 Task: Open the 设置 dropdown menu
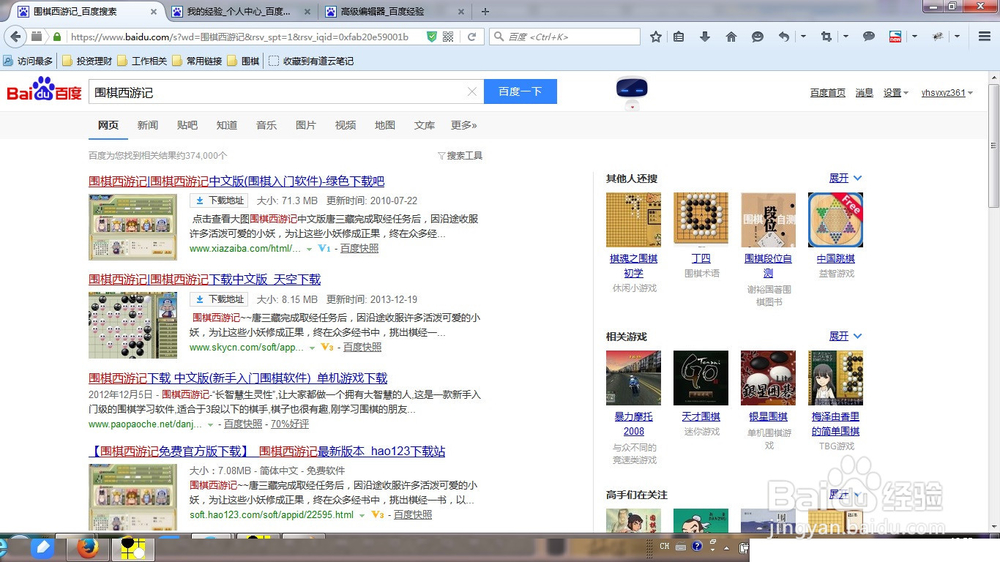pos(895,92)
